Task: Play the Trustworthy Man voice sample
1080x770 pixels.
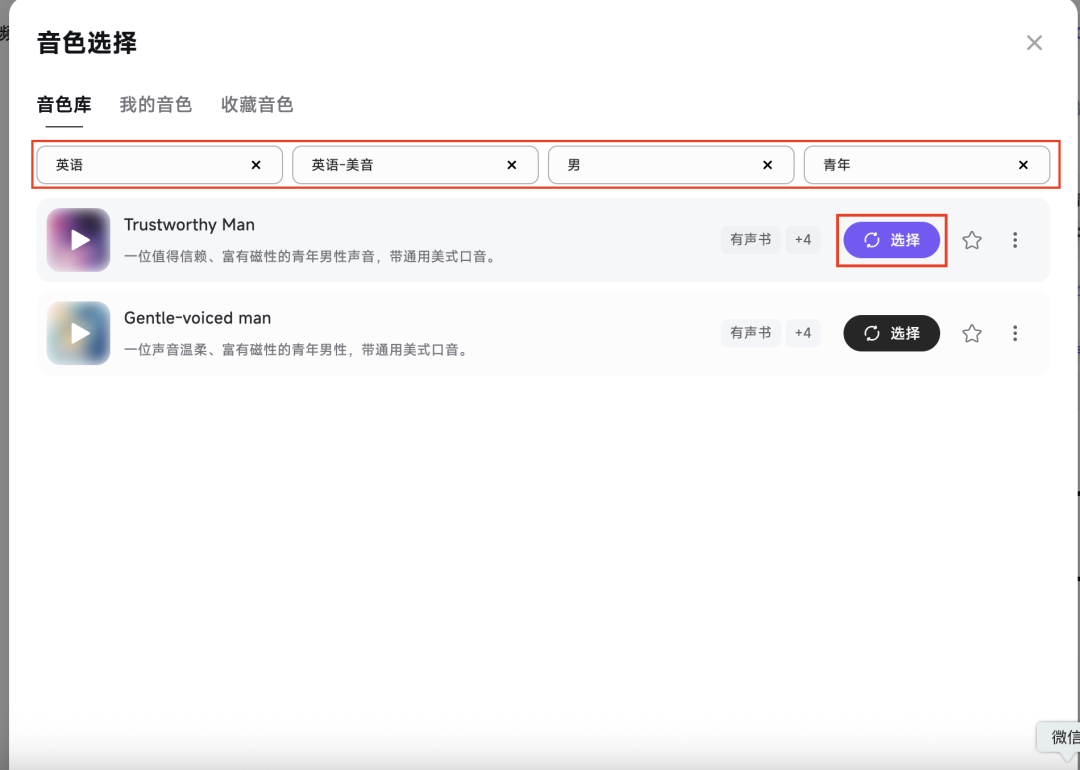Action: (x=78, y=240)
